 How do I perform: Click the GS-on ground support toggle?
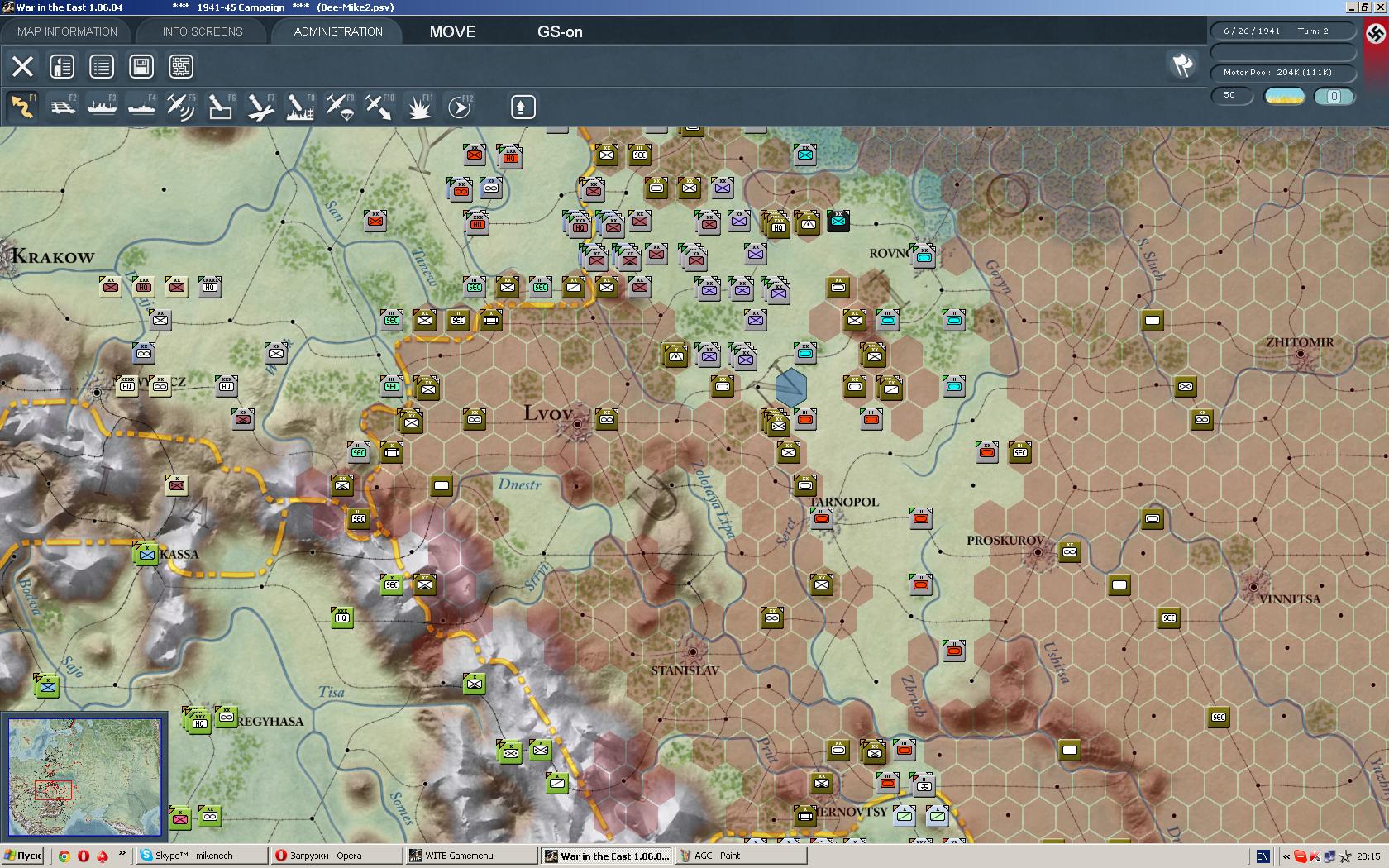coord(560,31)
